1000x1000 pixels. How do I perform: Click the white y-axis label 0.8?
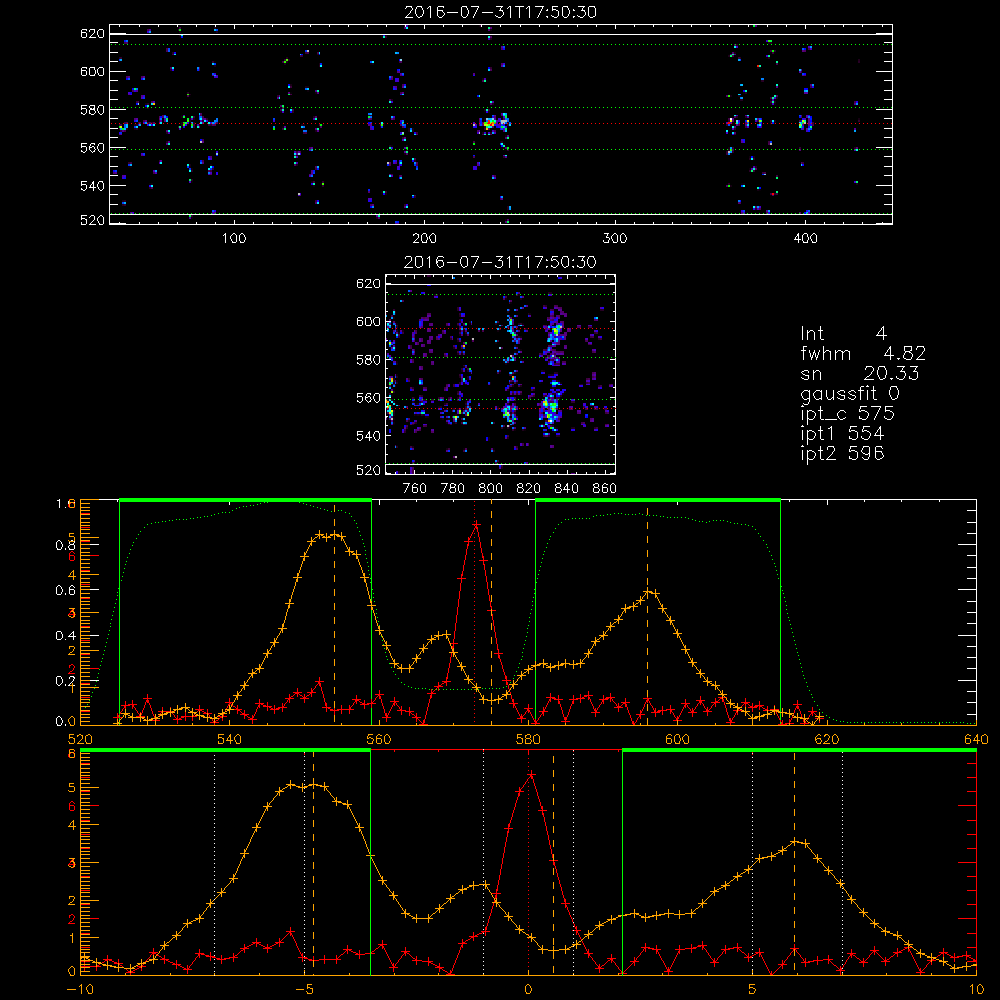(66, 545)
